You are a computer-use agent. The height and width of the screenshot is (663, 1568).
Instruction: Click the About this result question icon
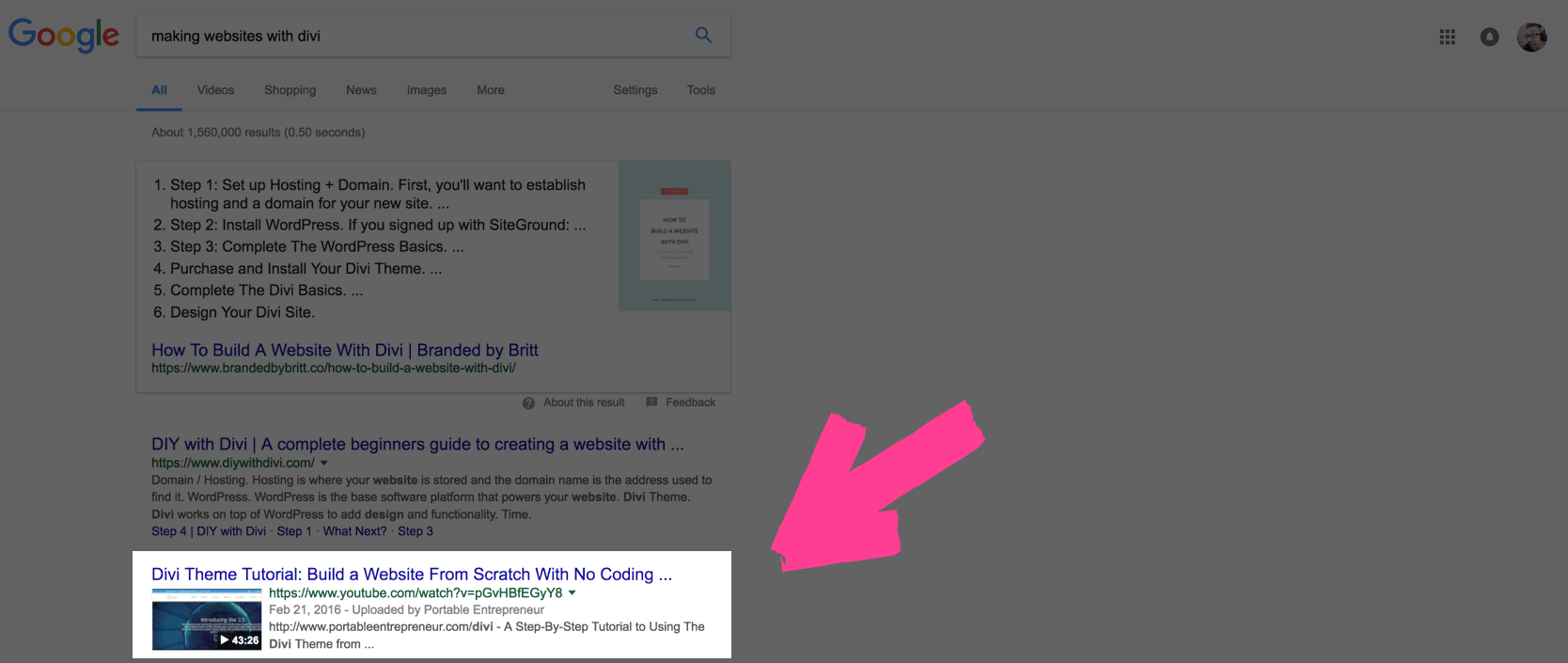tap(528, 403)
